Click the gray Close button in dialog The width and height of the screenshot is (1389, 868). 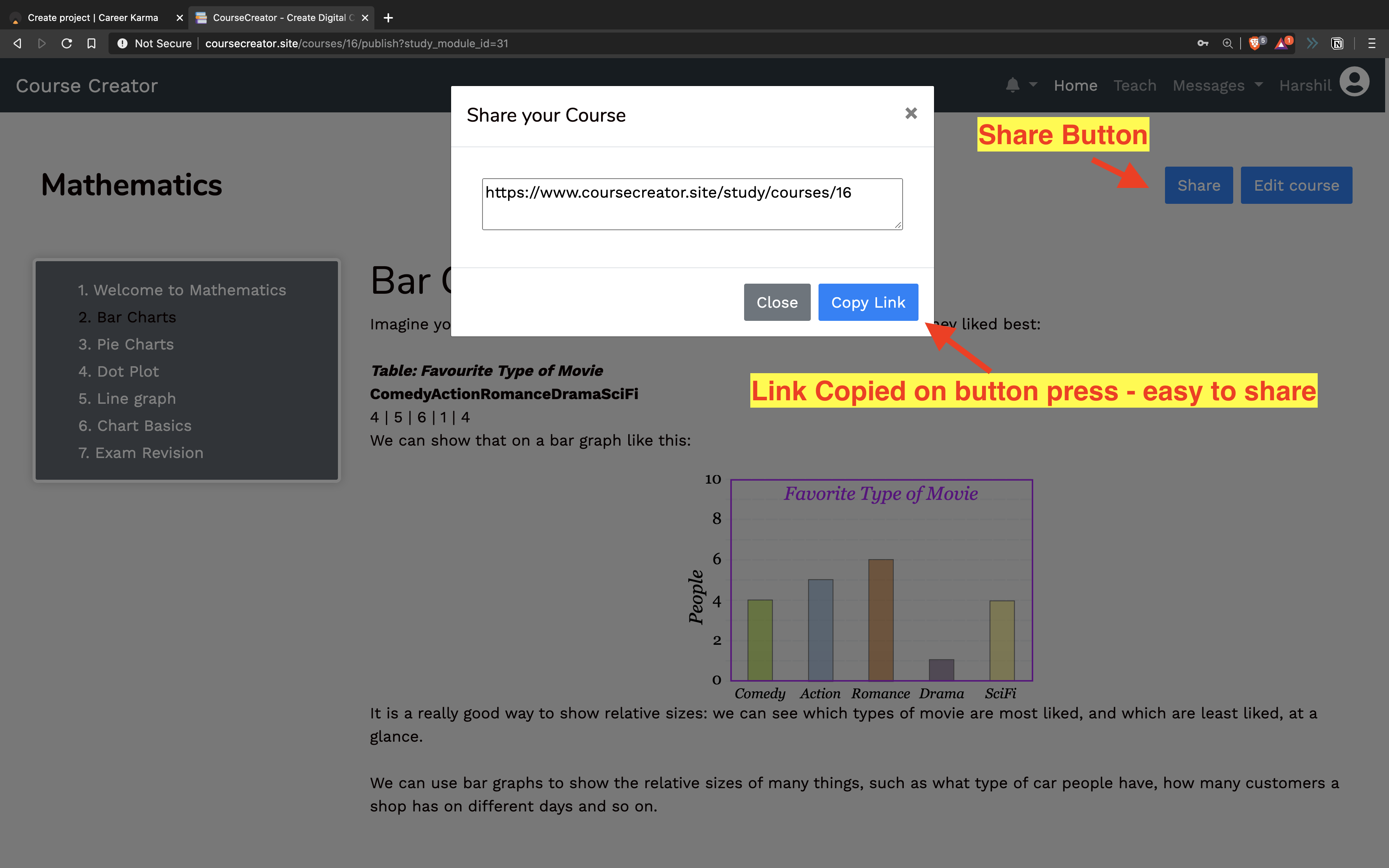click(777, 303)
